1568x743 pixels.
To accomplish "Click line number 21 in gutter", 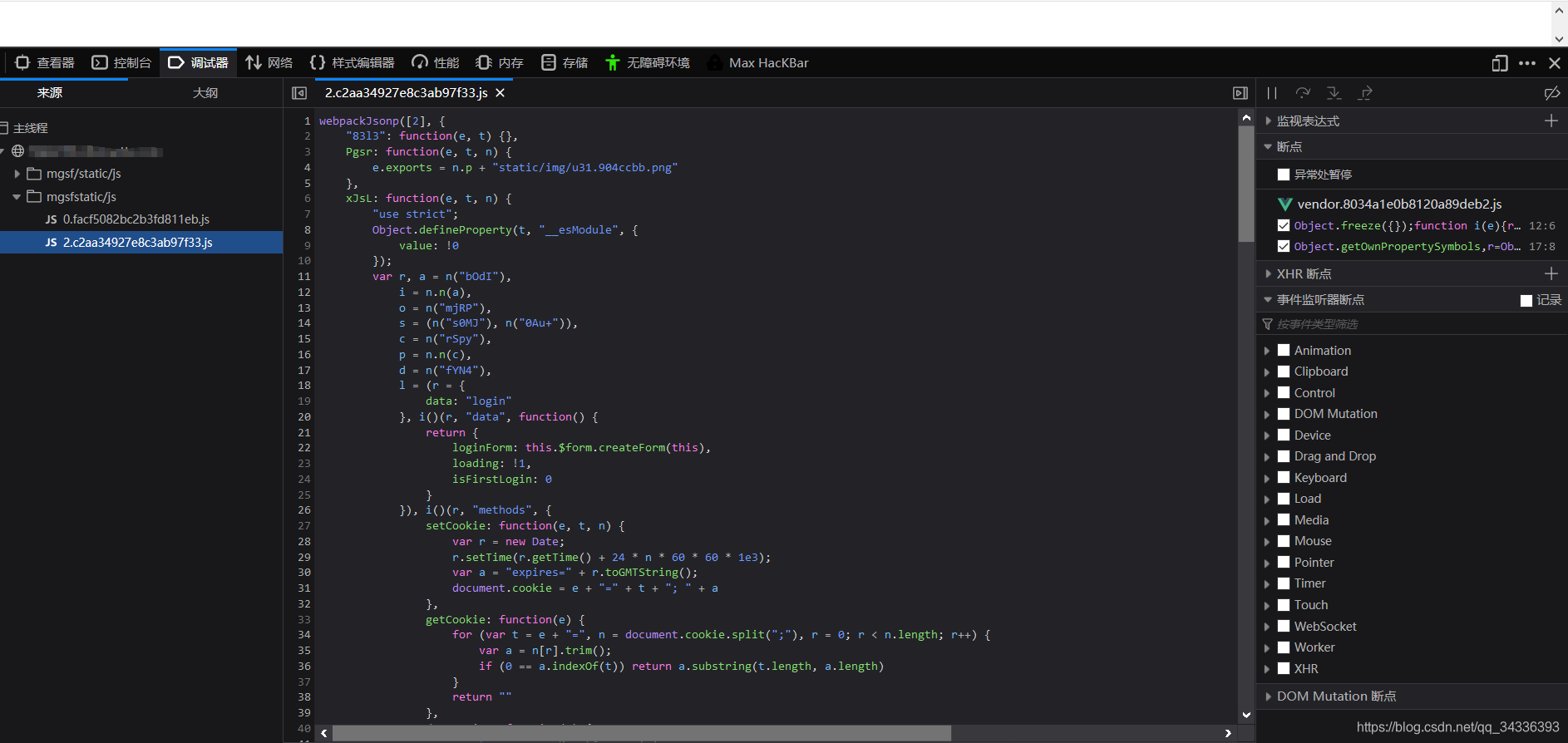I will pyautogui.click(x=303, y=432).
